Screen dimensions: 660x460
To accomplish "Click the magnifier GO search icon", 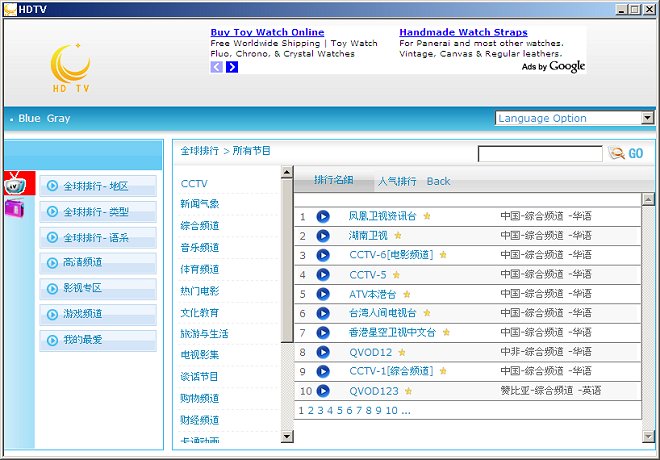I will 616,153.
